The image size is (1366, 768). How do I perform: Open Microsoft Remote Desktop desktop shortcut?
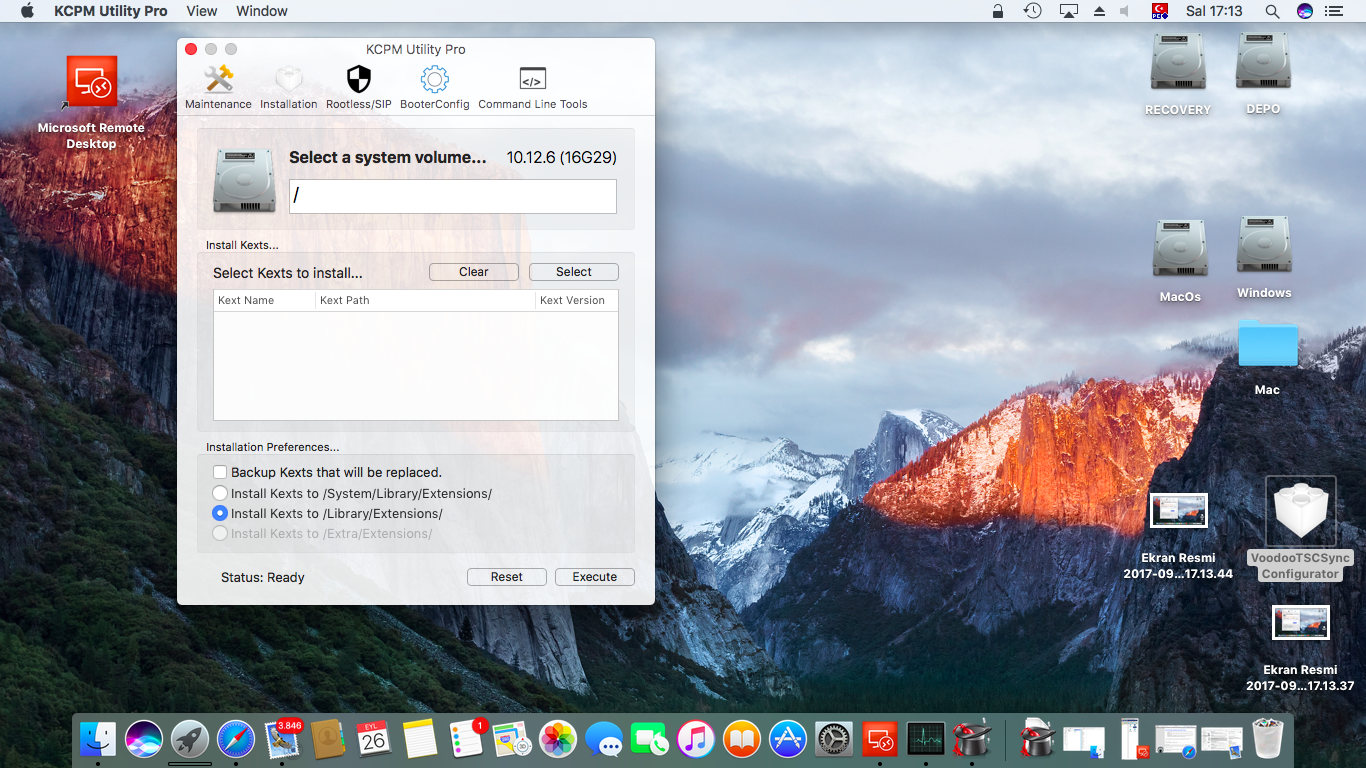[x=92, y=82]
